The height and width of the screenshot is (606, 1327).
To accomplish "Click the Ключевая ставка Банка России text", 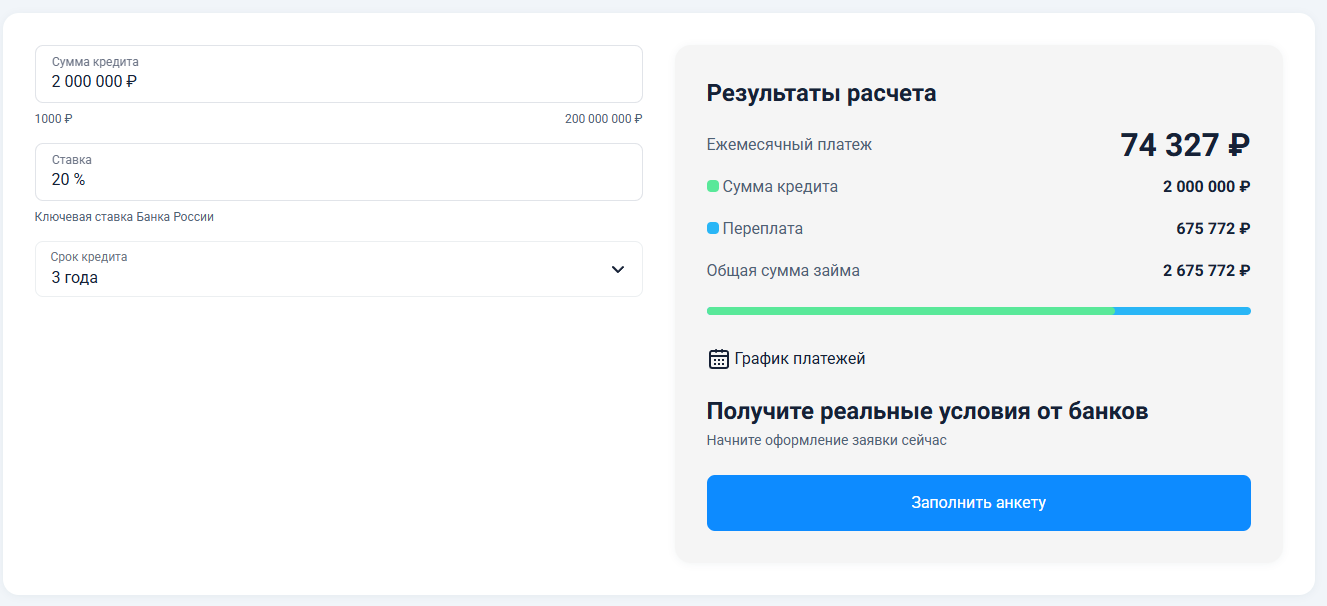I will [124, 217].
